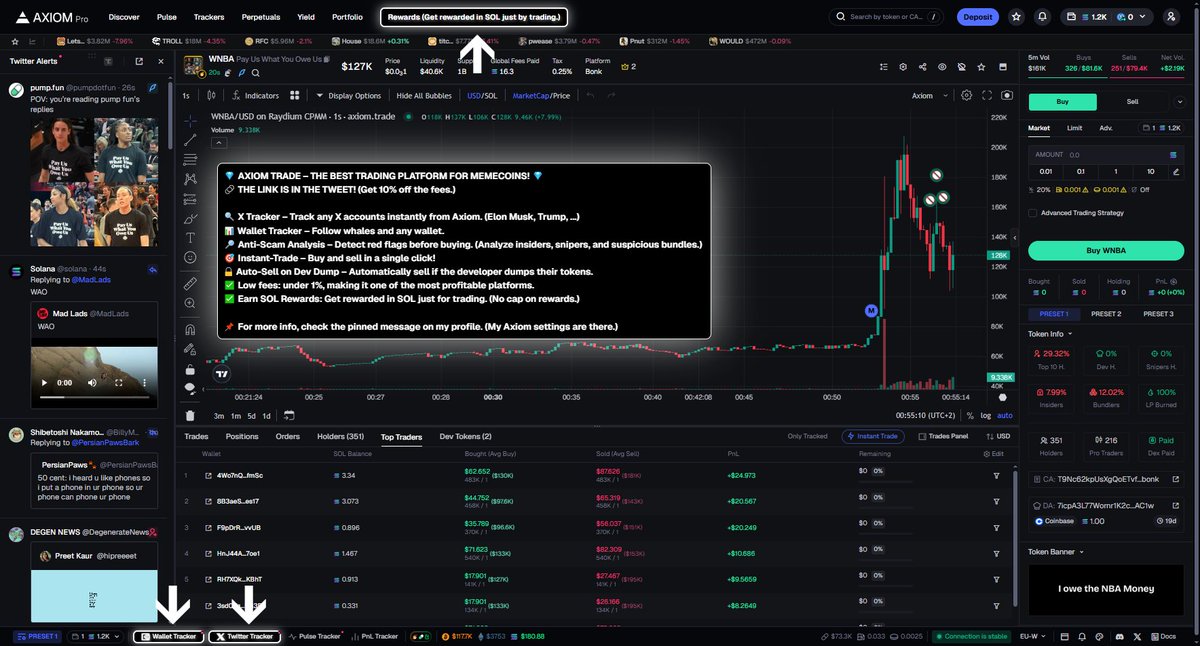
Task: Click the list settings icon in the token header
Action: [883, 67]
